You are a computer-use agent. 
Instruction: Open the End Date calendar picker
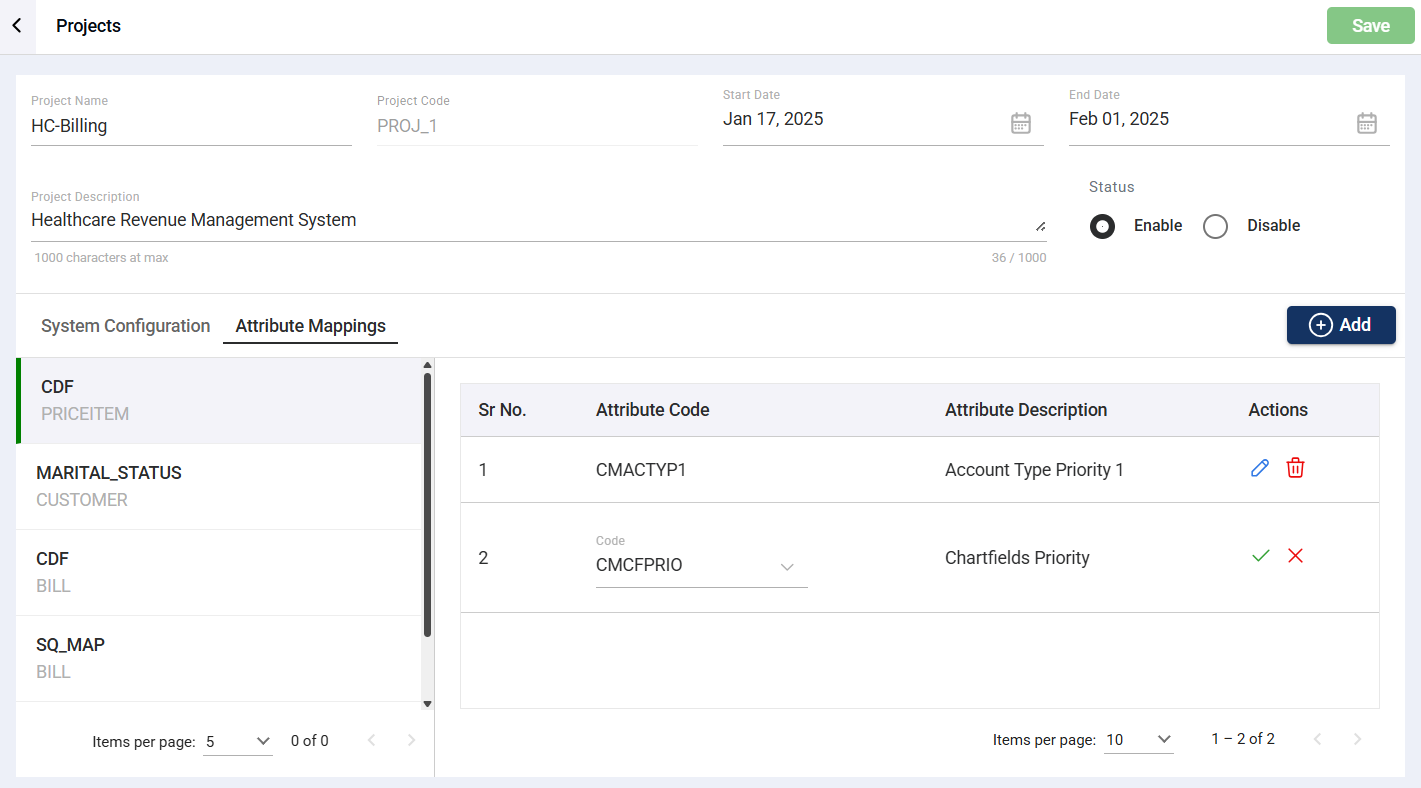1366,123
